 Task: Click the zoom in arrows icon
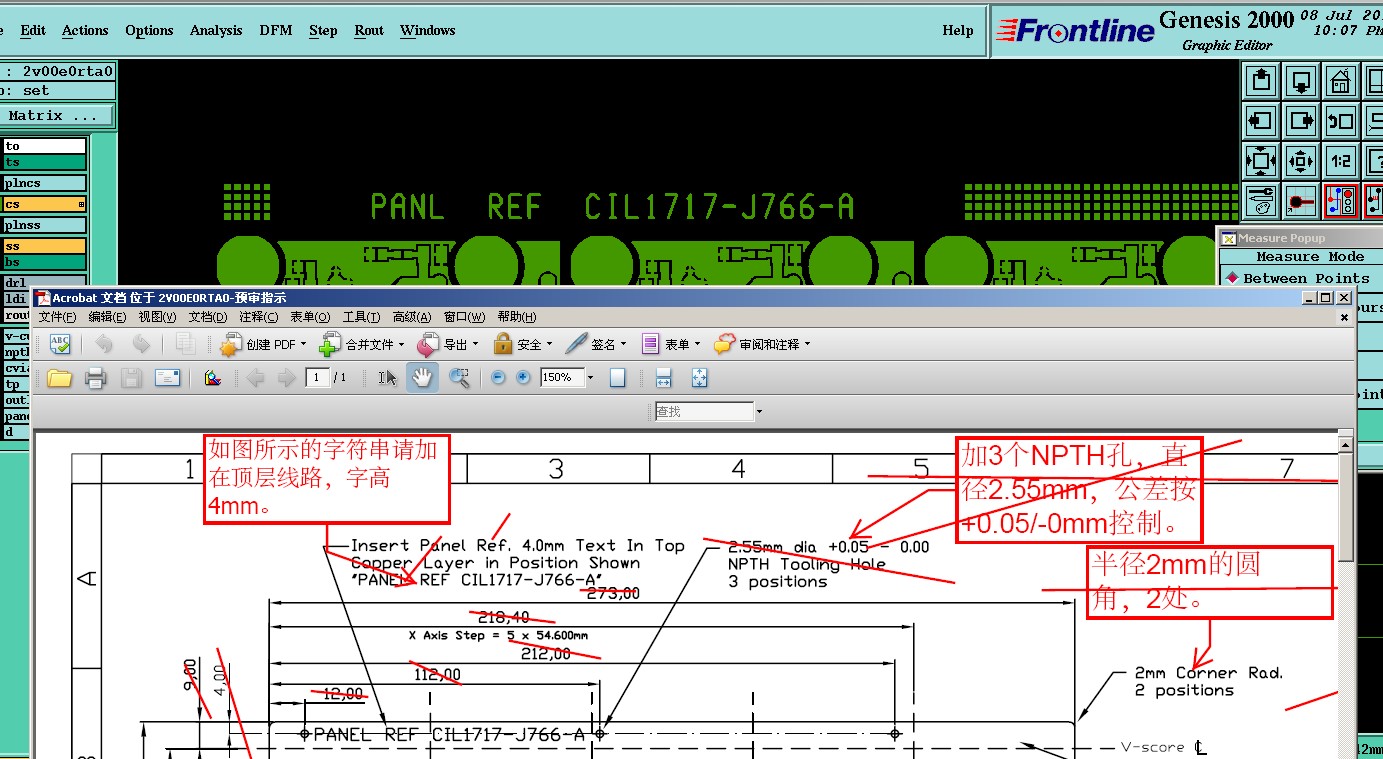point(1261,161)
